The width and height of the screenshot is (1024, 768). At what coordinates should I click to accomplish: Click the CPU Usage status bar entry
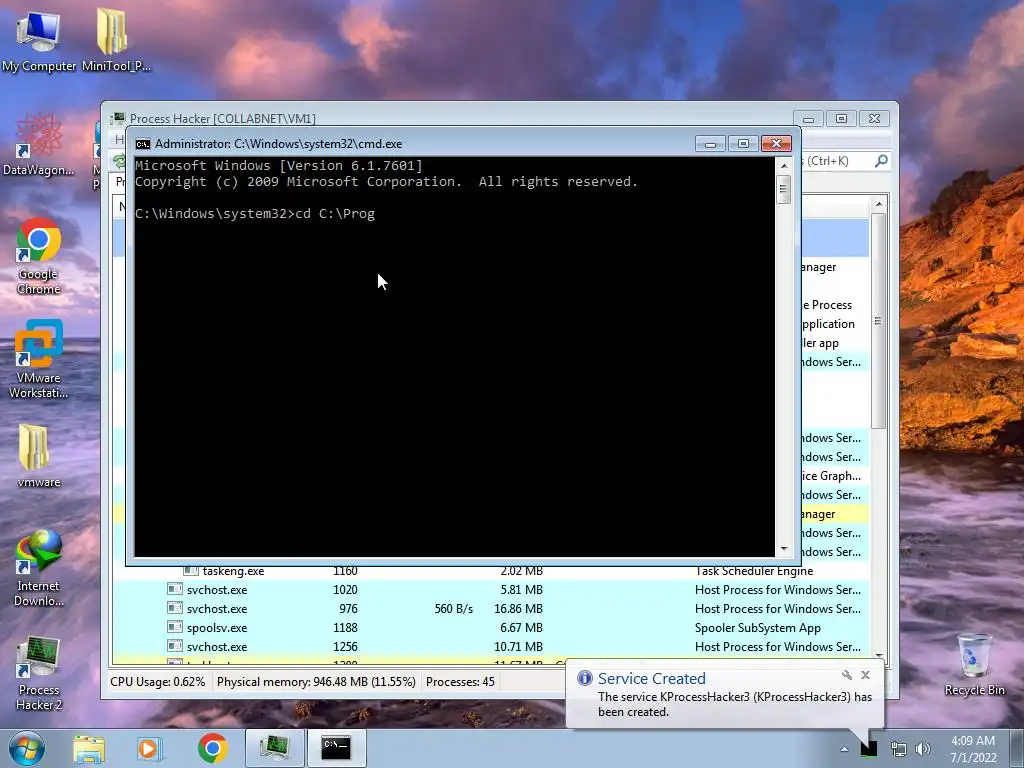157,682
